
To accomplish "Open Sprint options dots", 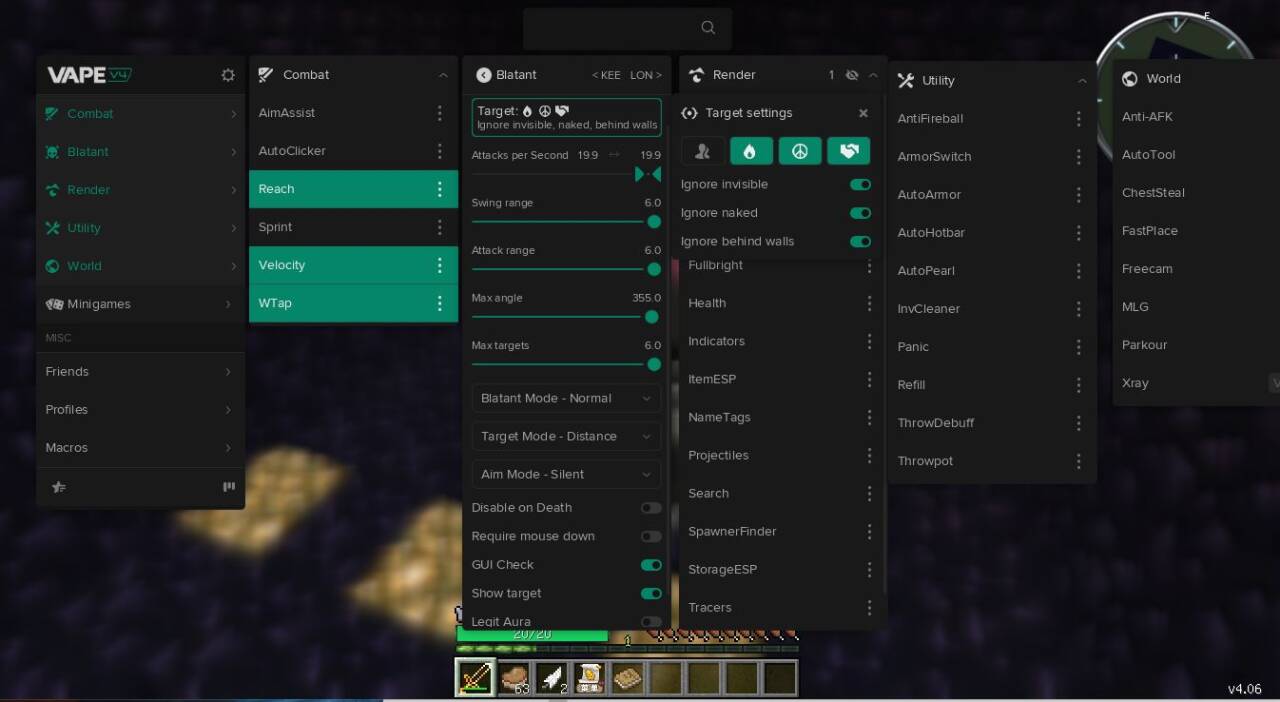I will coord(439,227).
